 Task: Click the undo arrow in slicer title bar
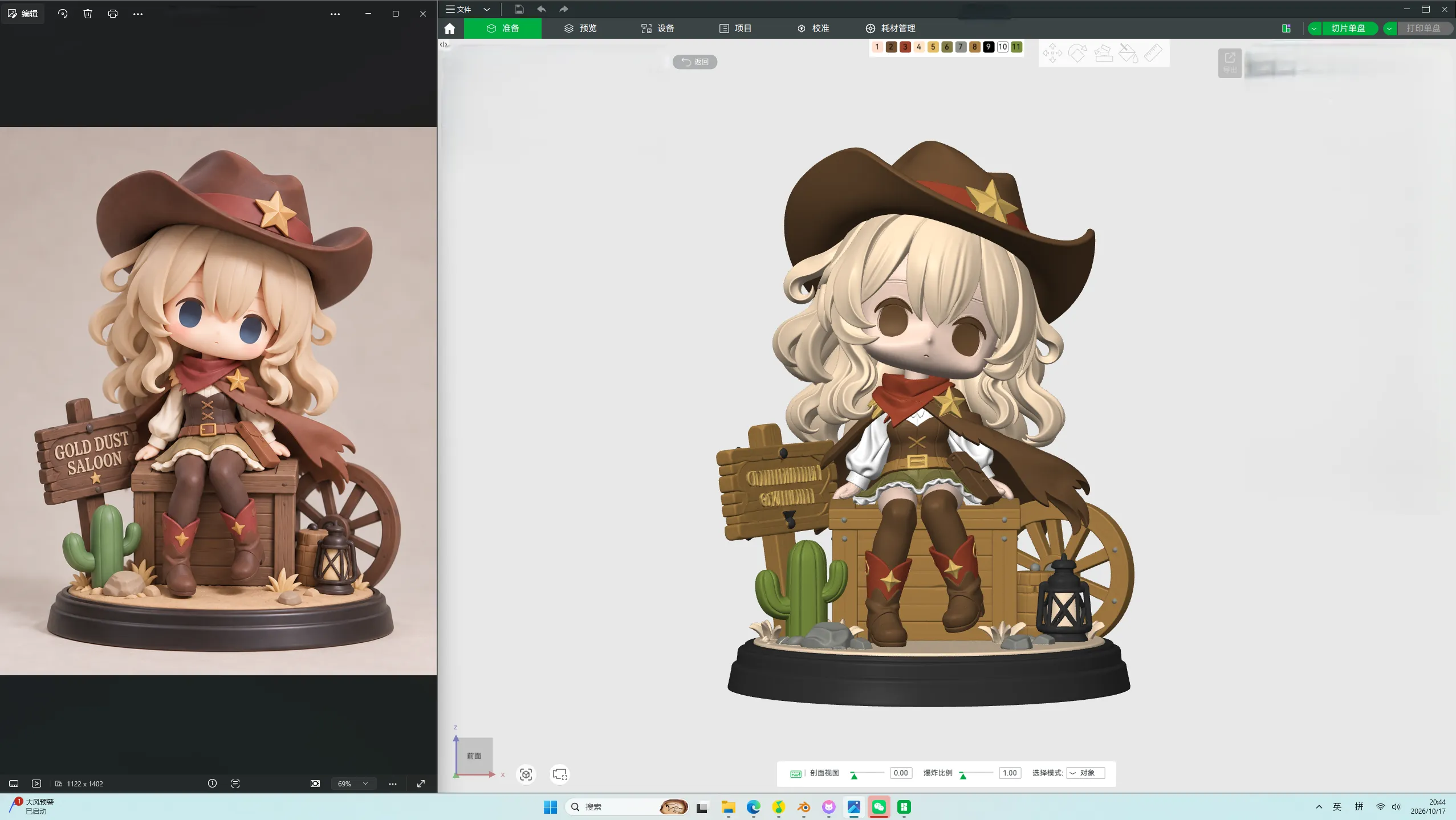(542, 9)
